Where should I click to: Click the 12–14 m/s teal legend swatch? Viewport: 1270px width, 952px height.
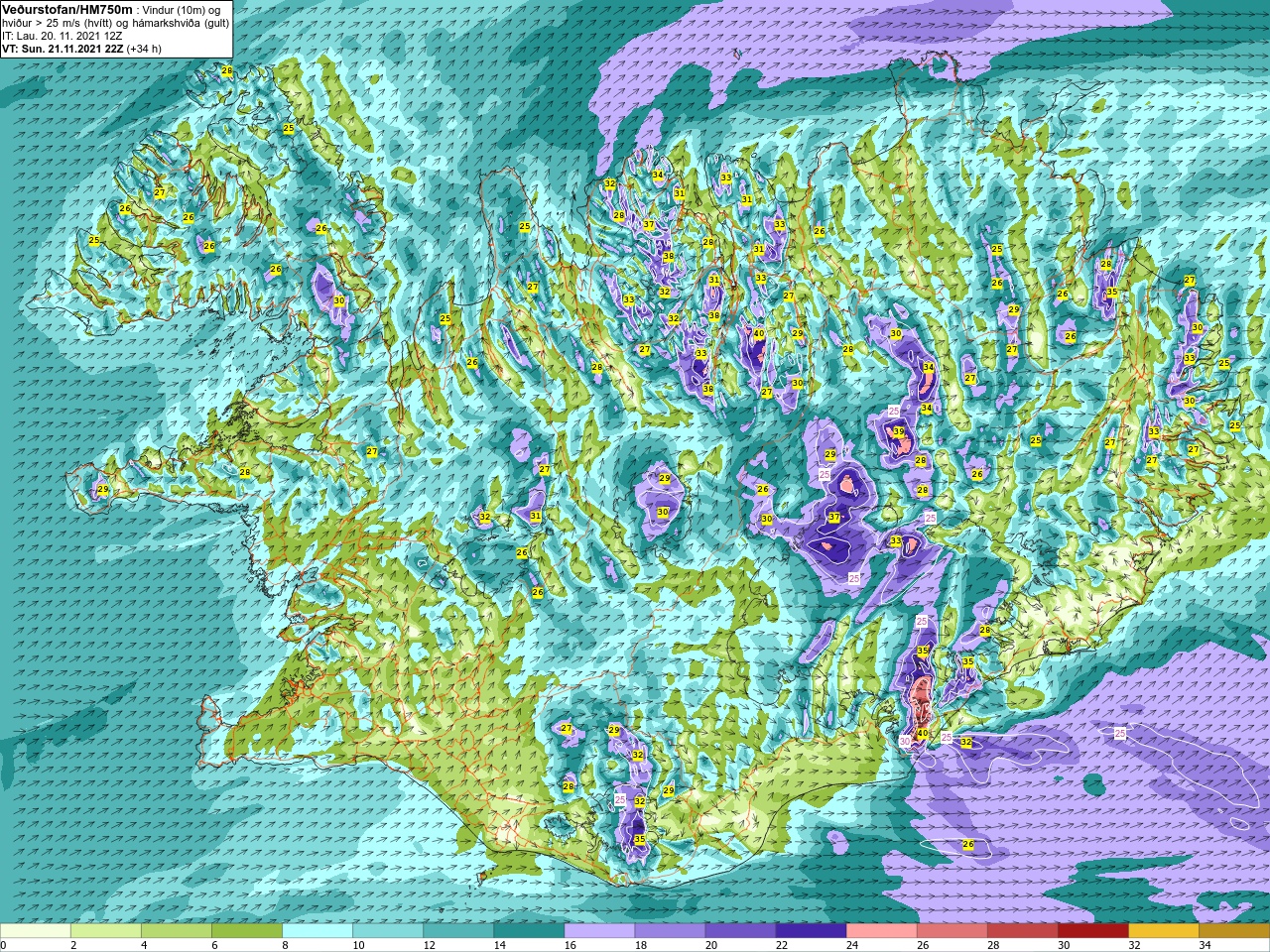pyautogui.click(x=458, y=931)
